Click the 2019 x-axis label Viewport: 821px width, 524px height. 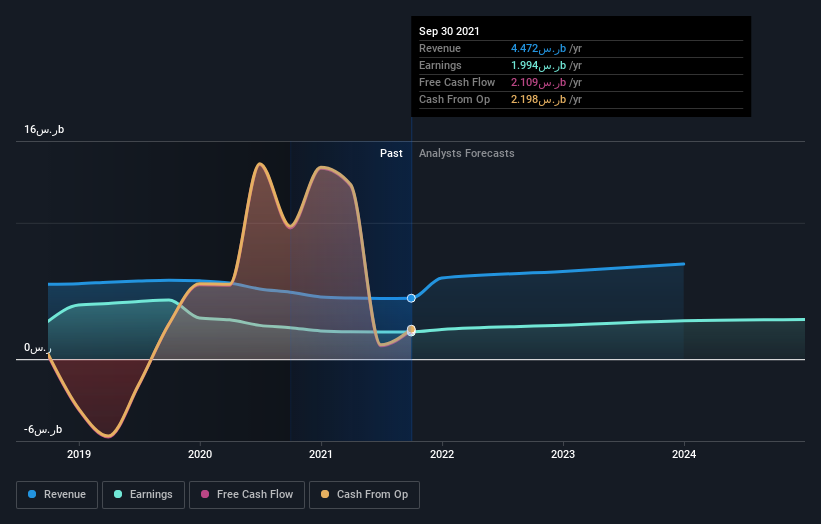click(79, 454)
